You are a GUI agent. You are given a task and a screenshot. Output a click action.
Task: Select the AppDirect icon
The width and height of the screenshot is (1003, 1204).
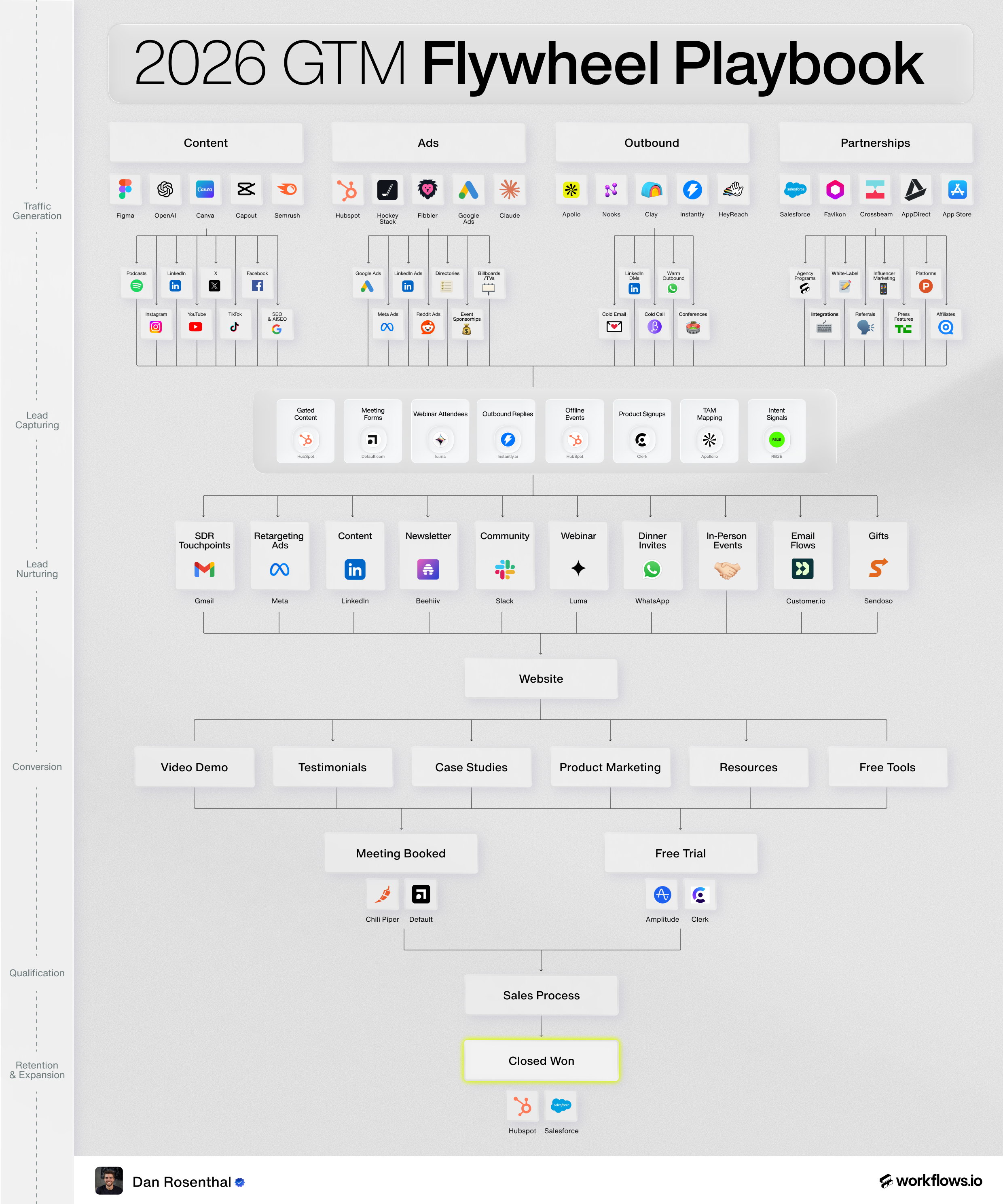pos(916,190)
